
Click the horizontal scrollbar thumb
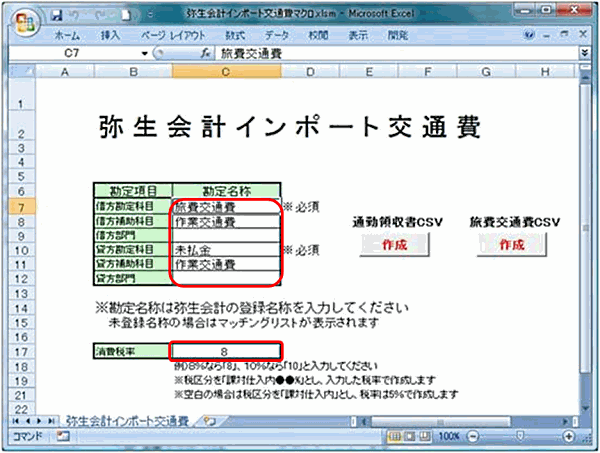click(x=441, y=422)
